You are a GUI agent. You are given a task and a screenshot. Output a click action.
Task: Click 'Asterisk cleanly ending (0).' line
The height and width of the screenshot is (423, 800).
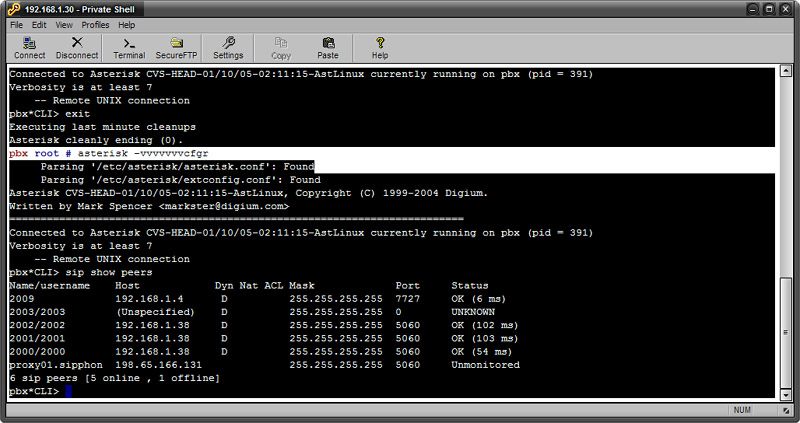[96, 140]
